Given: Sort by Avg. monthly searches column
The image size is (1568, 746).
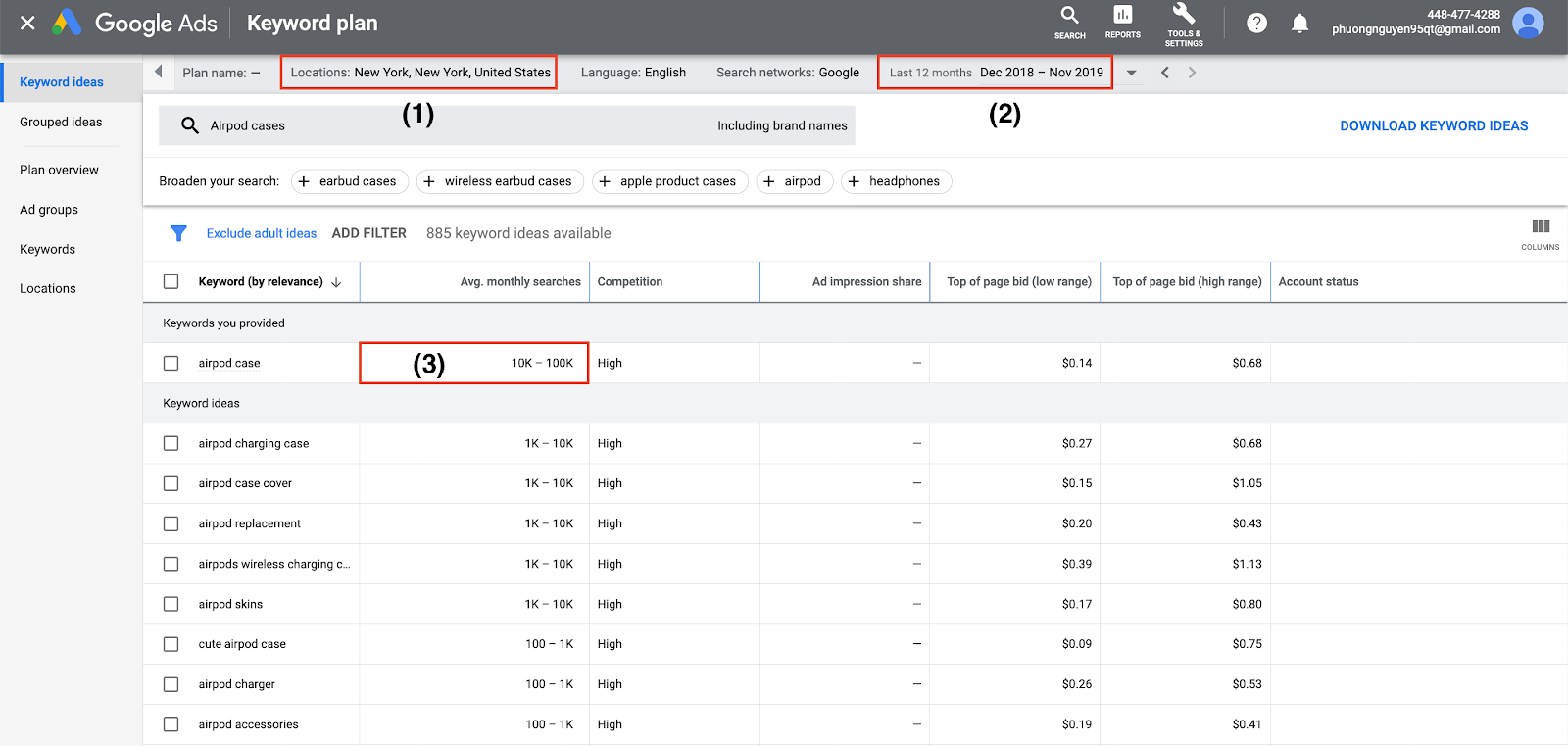Looking at the screenshot, I should (520, 282).
